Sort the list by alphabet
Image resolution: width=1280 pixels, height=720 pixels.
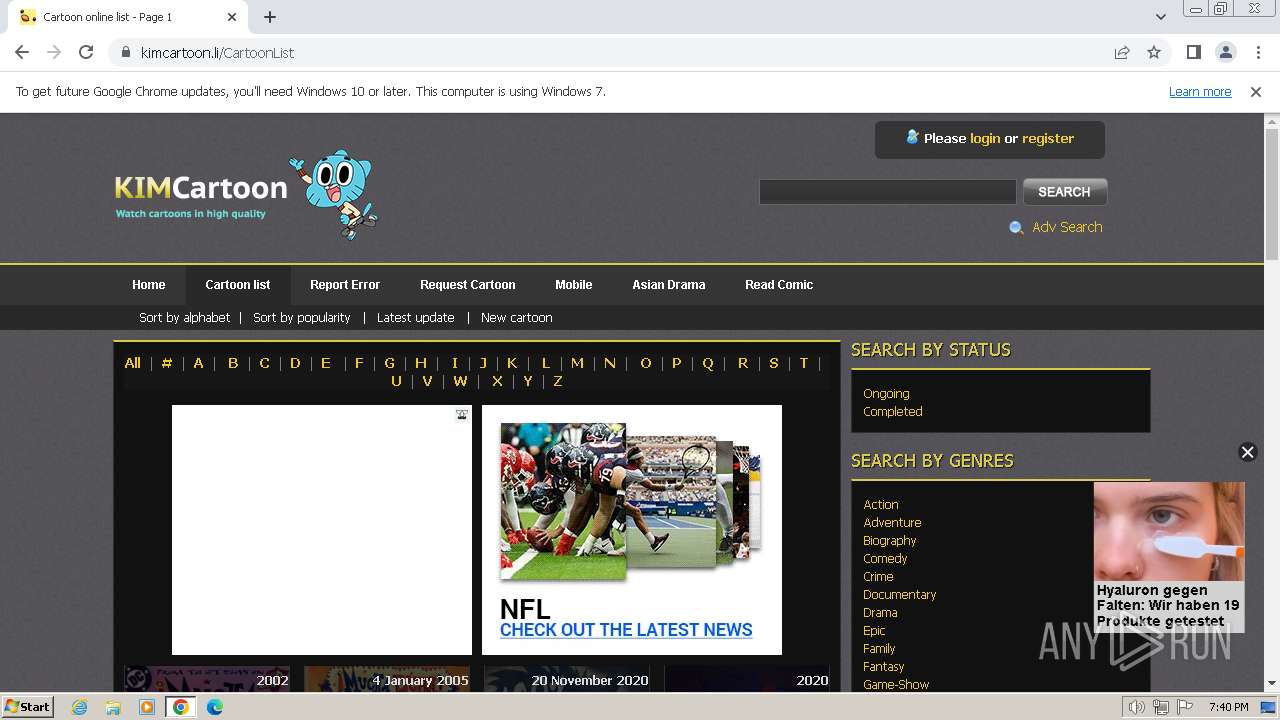click(184, 317)
